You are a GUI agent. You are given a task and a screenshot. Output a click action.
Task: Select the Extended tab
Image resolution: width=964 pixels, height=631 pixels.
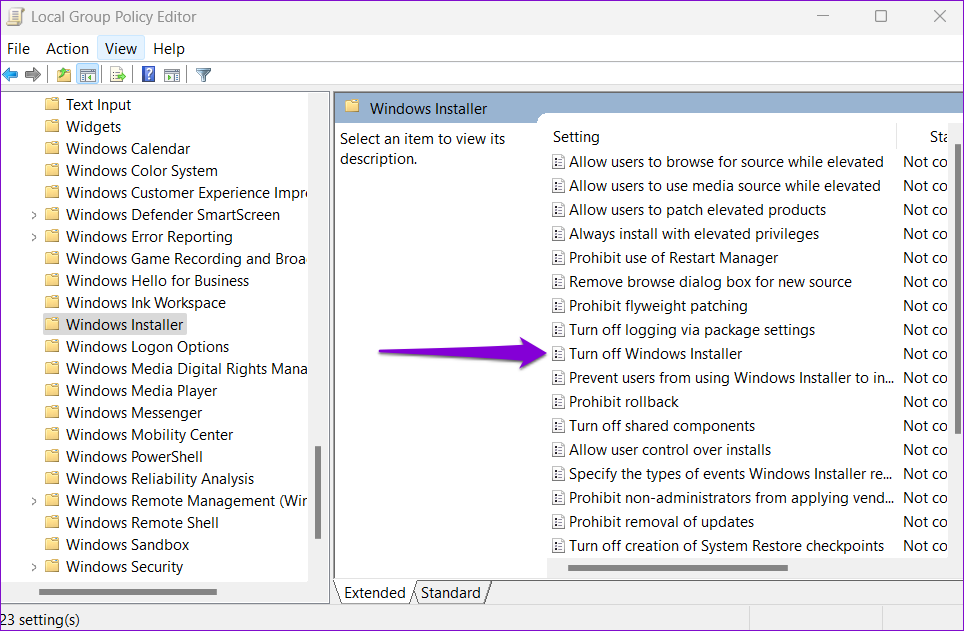click(374, 593)
